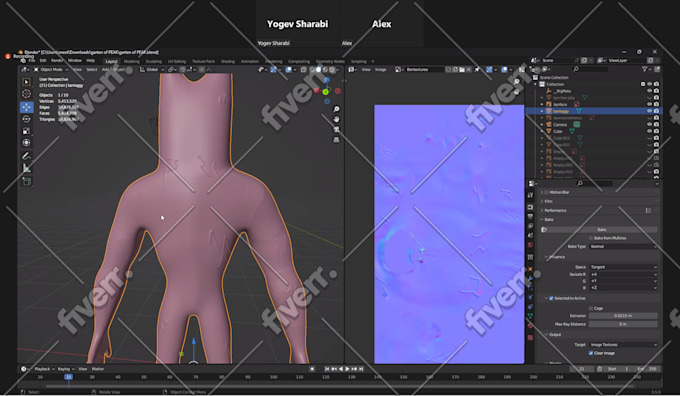Open Swizzle R dropdown showing +X

[x=623, y=274]
